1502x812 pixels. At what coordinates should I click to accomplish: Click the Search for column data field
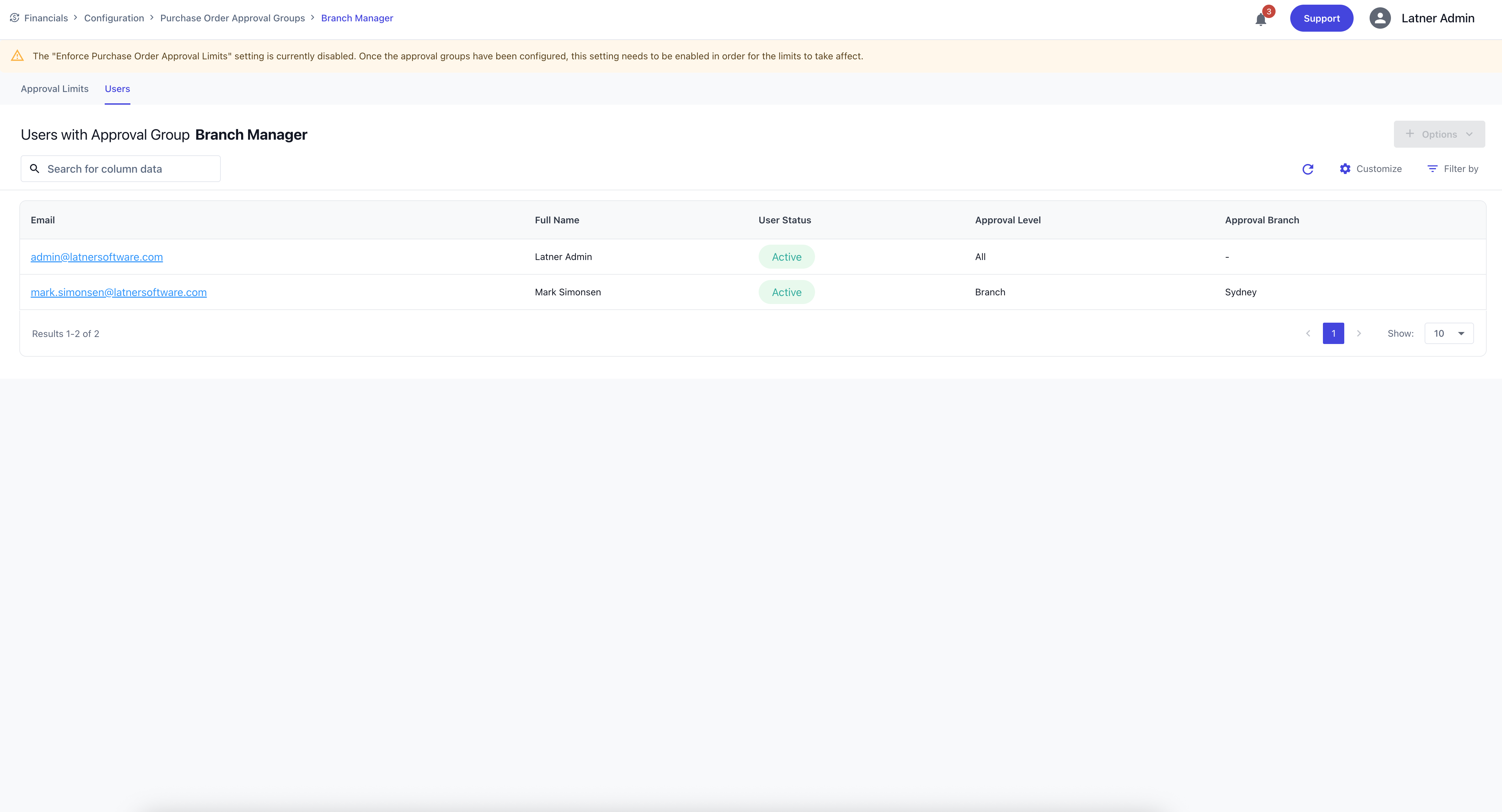pos(128,169)
